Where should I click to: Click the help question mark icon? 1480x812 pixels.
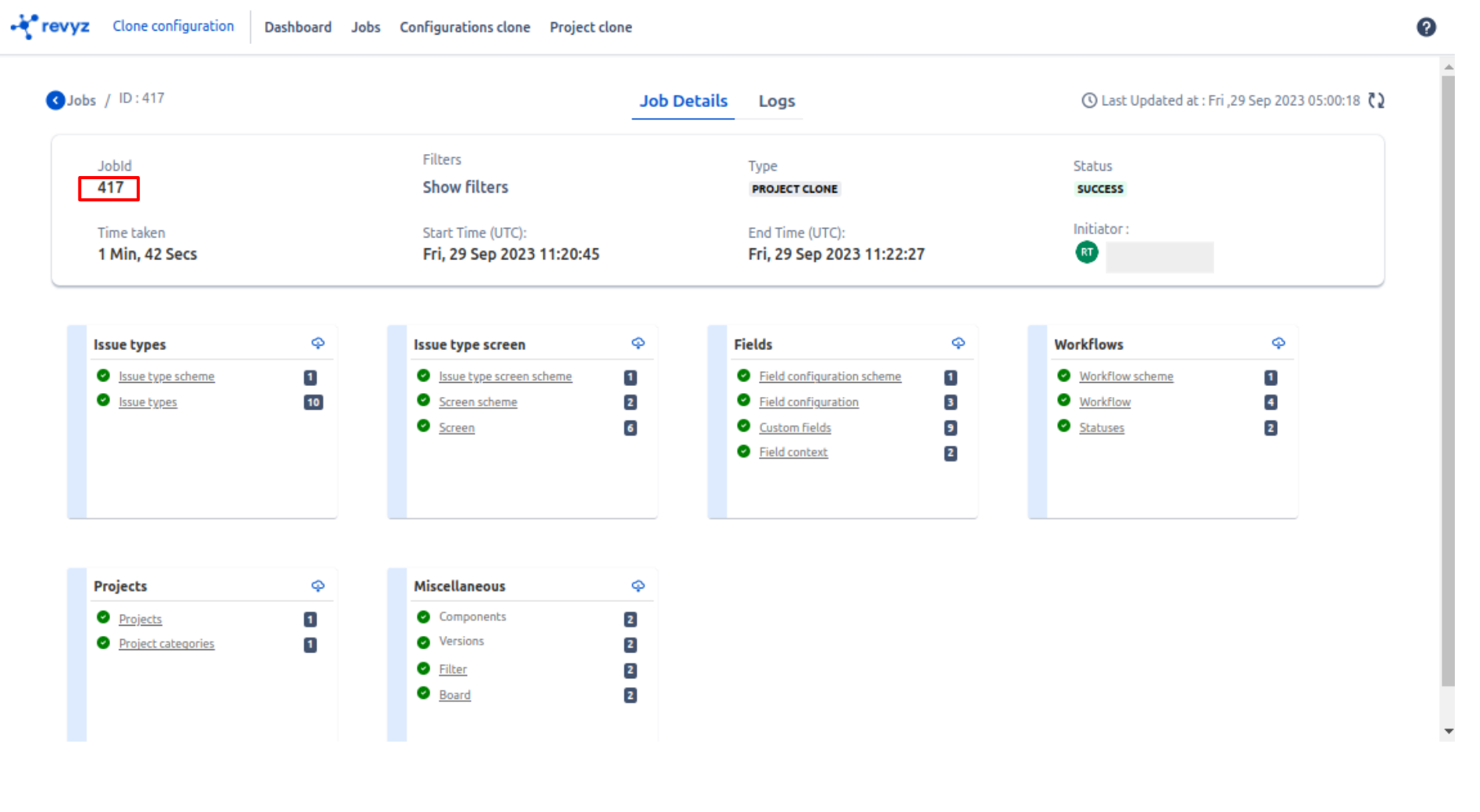1426,28
